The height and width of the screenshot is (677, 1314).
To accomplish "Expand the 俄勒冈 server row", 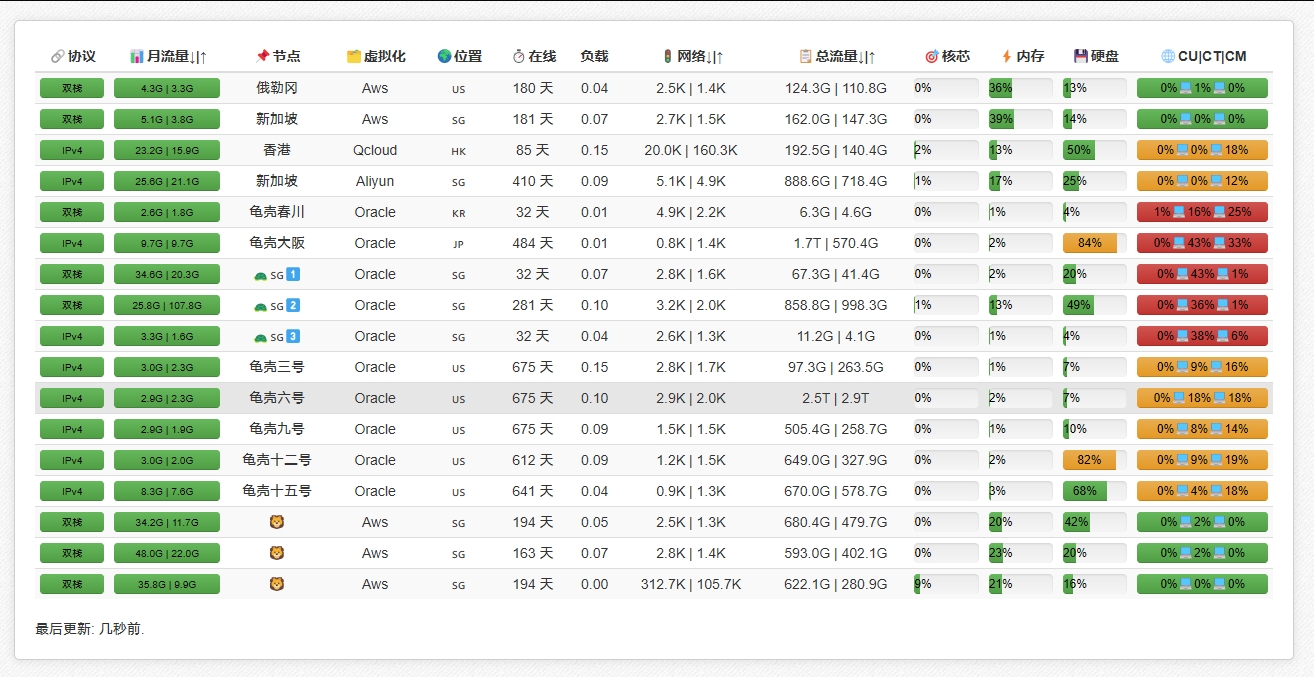I will click(x=277, y=88).
